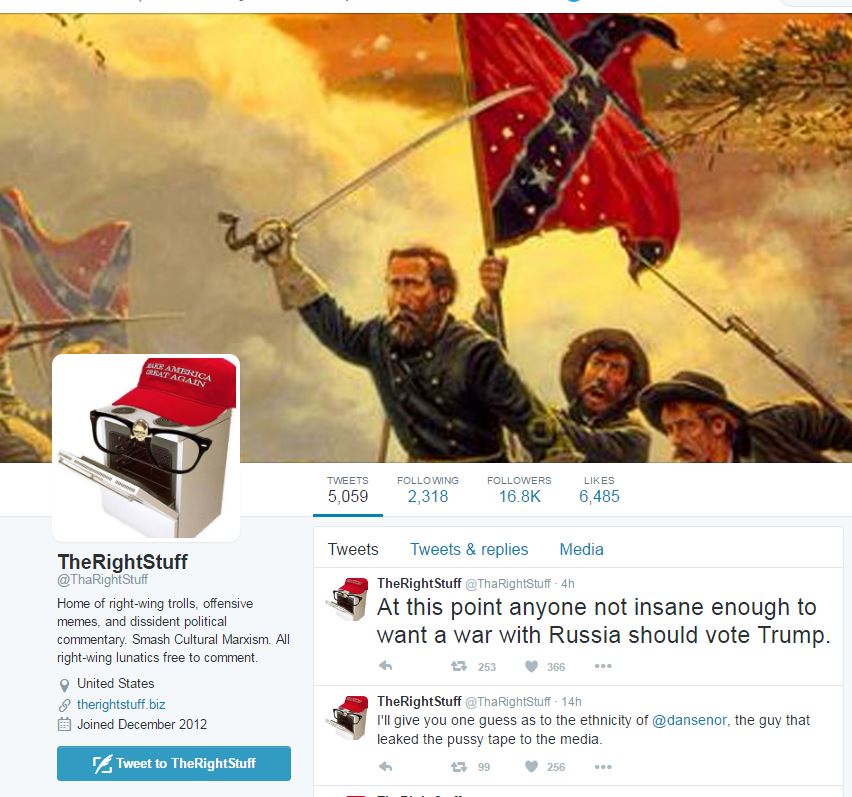Viewport: 852px width, 797px height.
Task: Switch to Tweets & replies tab
Action: point(469,549)
